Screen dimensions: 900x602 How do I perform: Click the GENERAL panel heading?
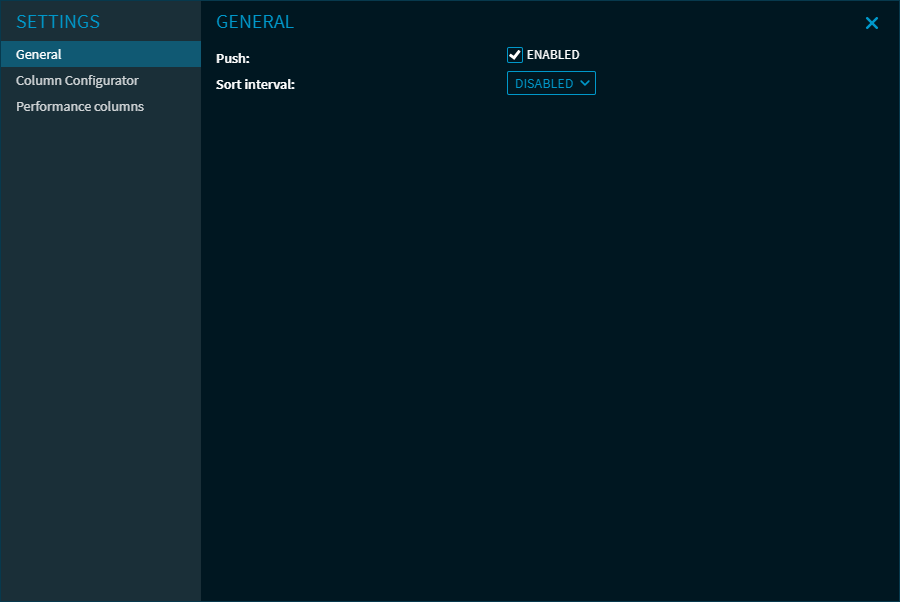click(255, 22)
